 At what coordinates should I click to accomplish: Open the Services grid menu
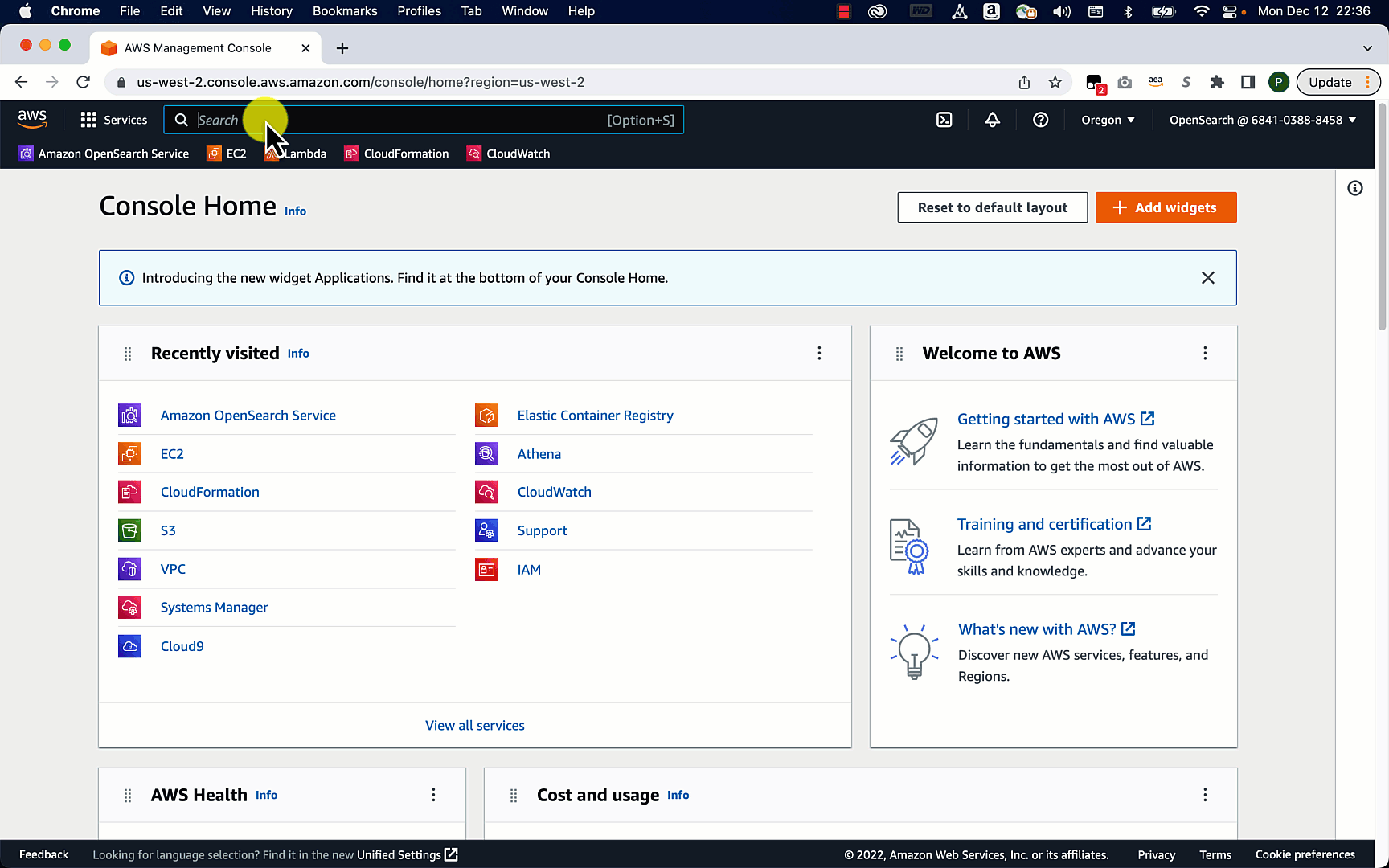114,120
